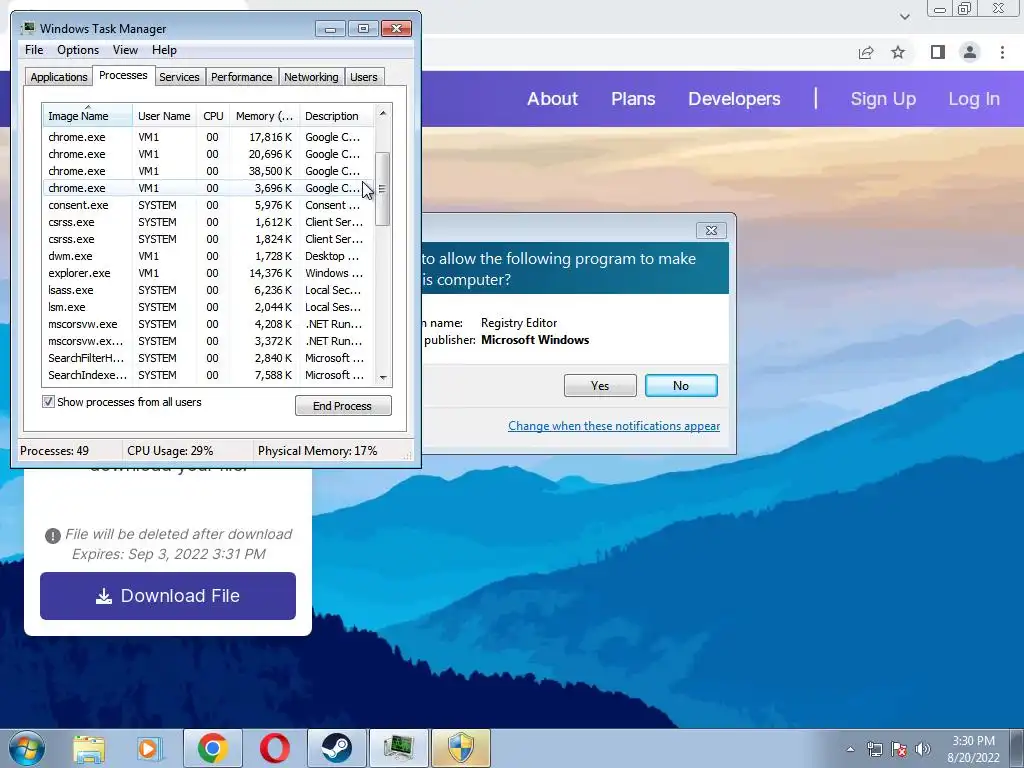Switch to Google Chrome on the taskbar
Screen dimensions: 1024x768
point(212,748)
